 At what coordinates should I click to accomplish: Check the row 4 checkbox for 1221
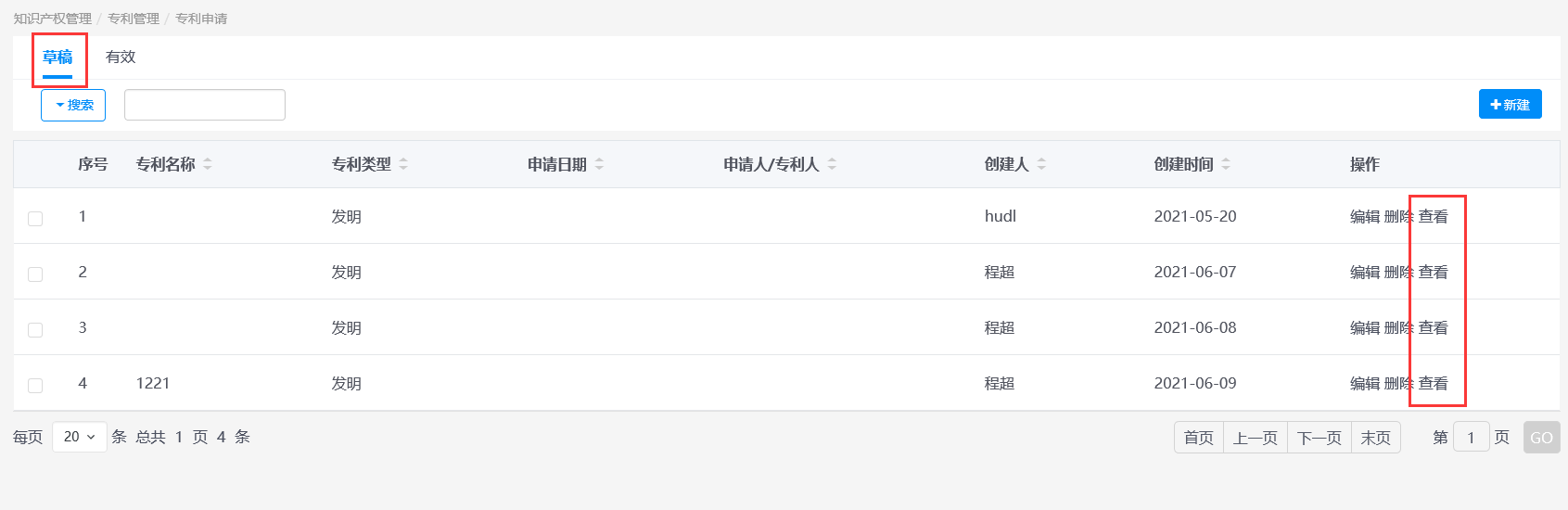(35, 386)
